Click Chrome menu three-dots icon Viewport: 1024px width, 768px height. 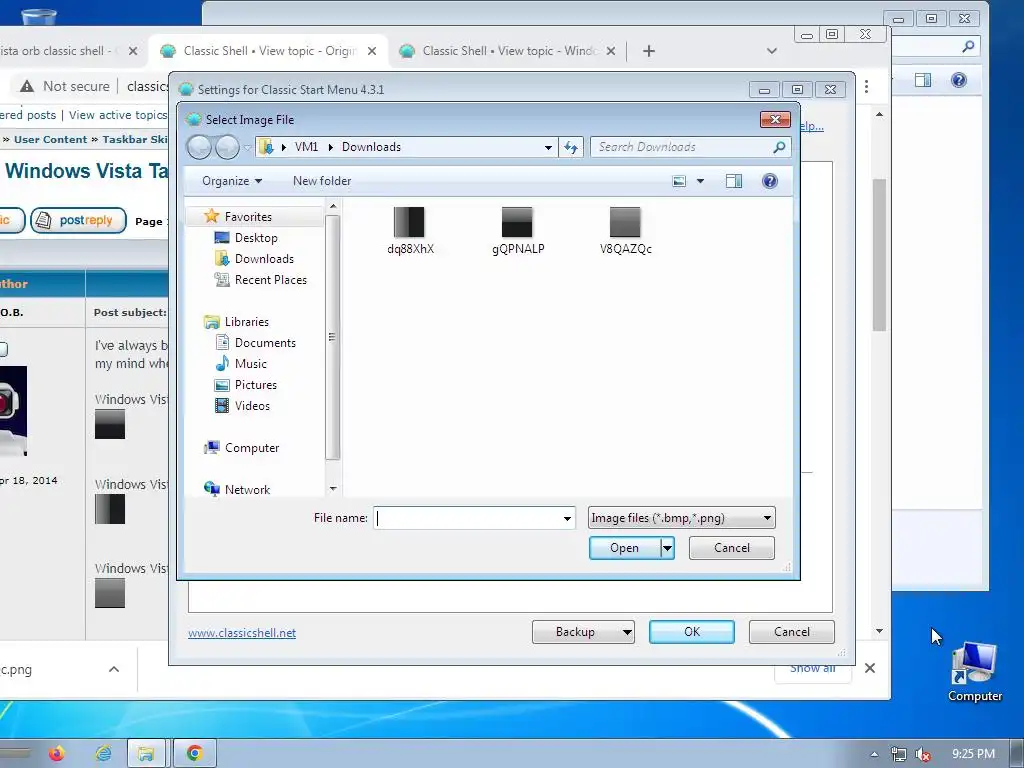click(x=866, y=86)
